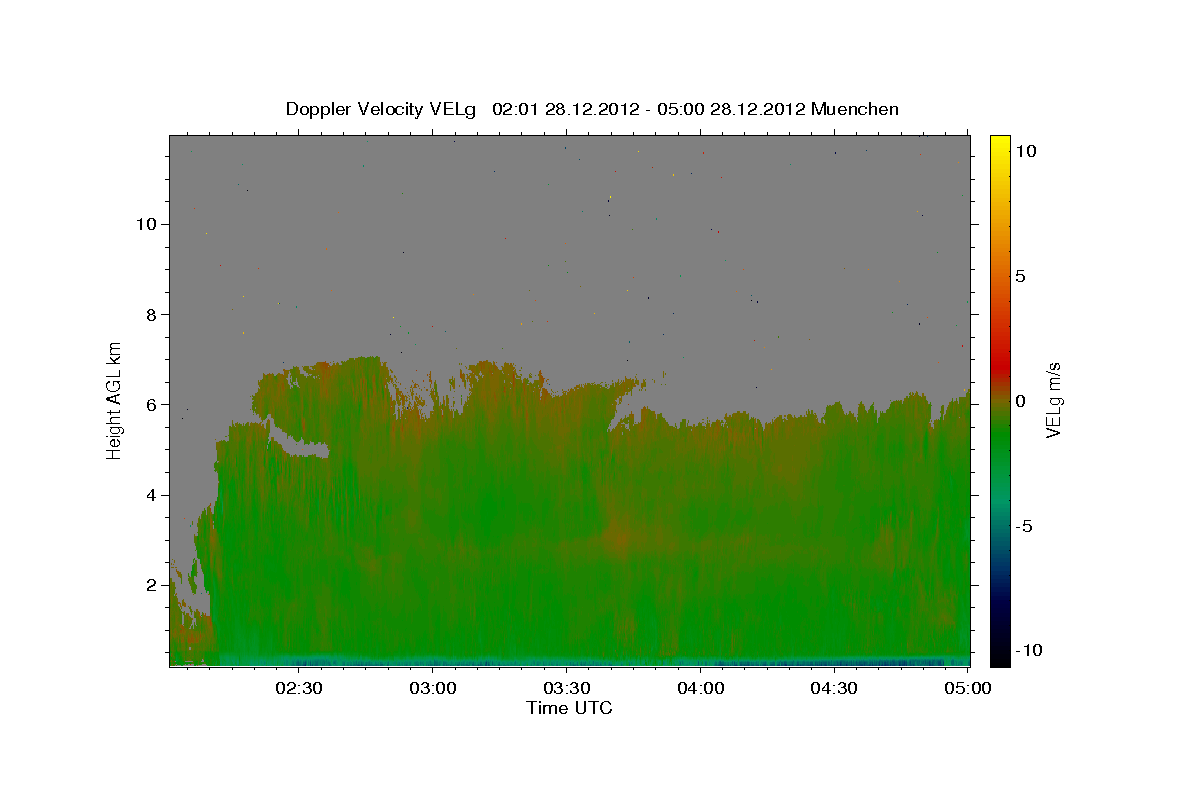1200x800 pixels.
Task: Click the 04:00 time tick label
Action: click(700, 688)
